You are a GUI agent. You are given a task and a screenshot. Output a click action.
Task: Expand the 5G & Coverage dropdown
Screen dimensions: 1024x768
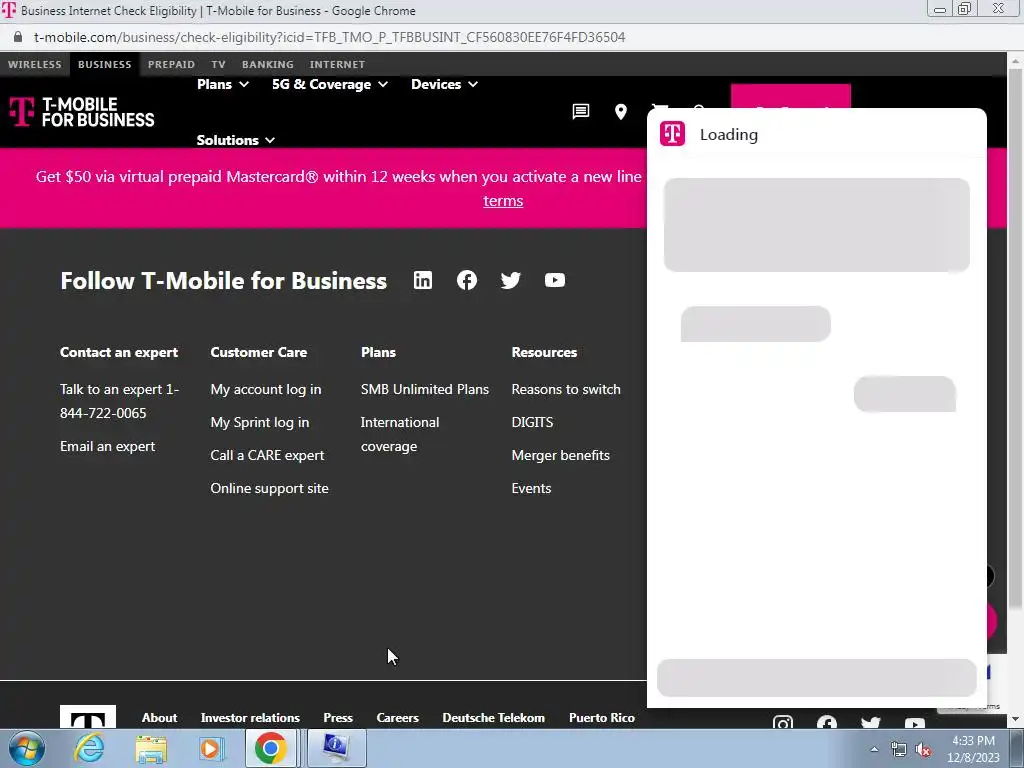(x=330, y=84)
